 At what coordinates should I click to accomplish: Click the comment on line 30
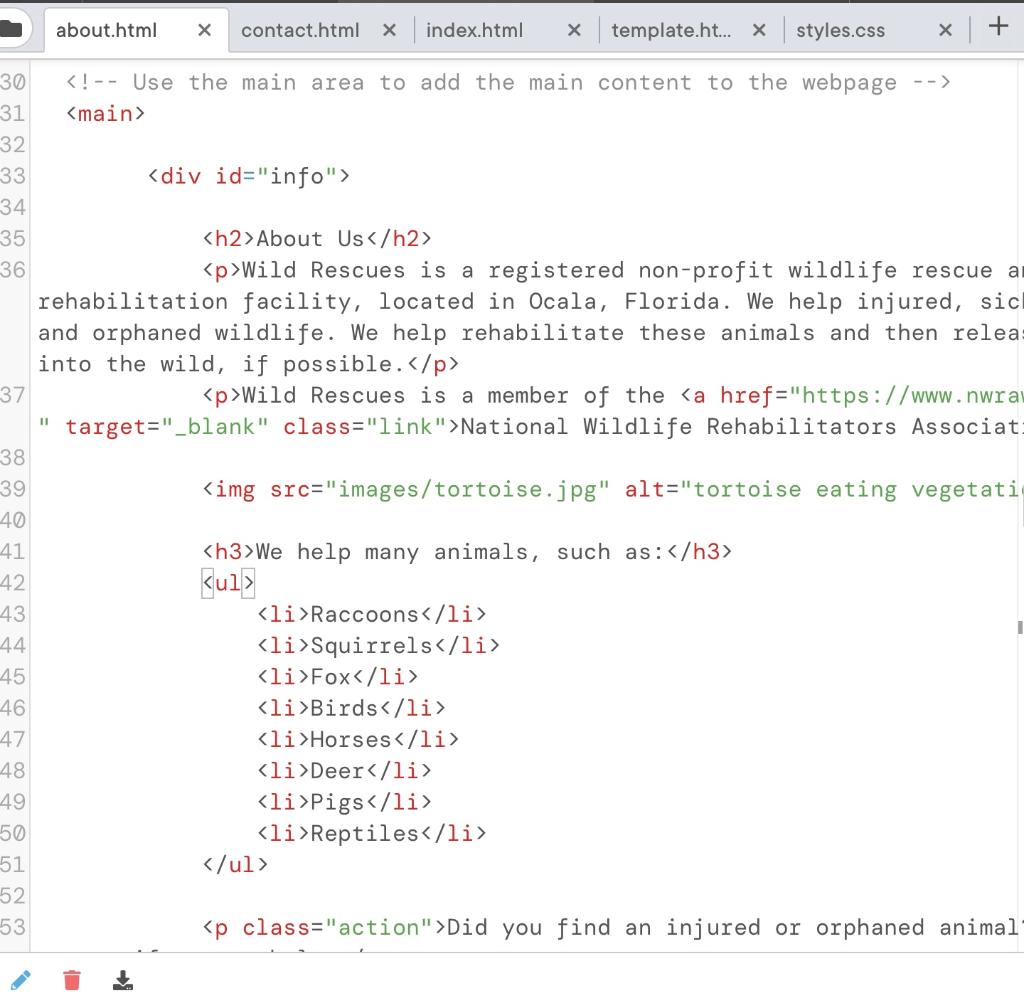508,82
